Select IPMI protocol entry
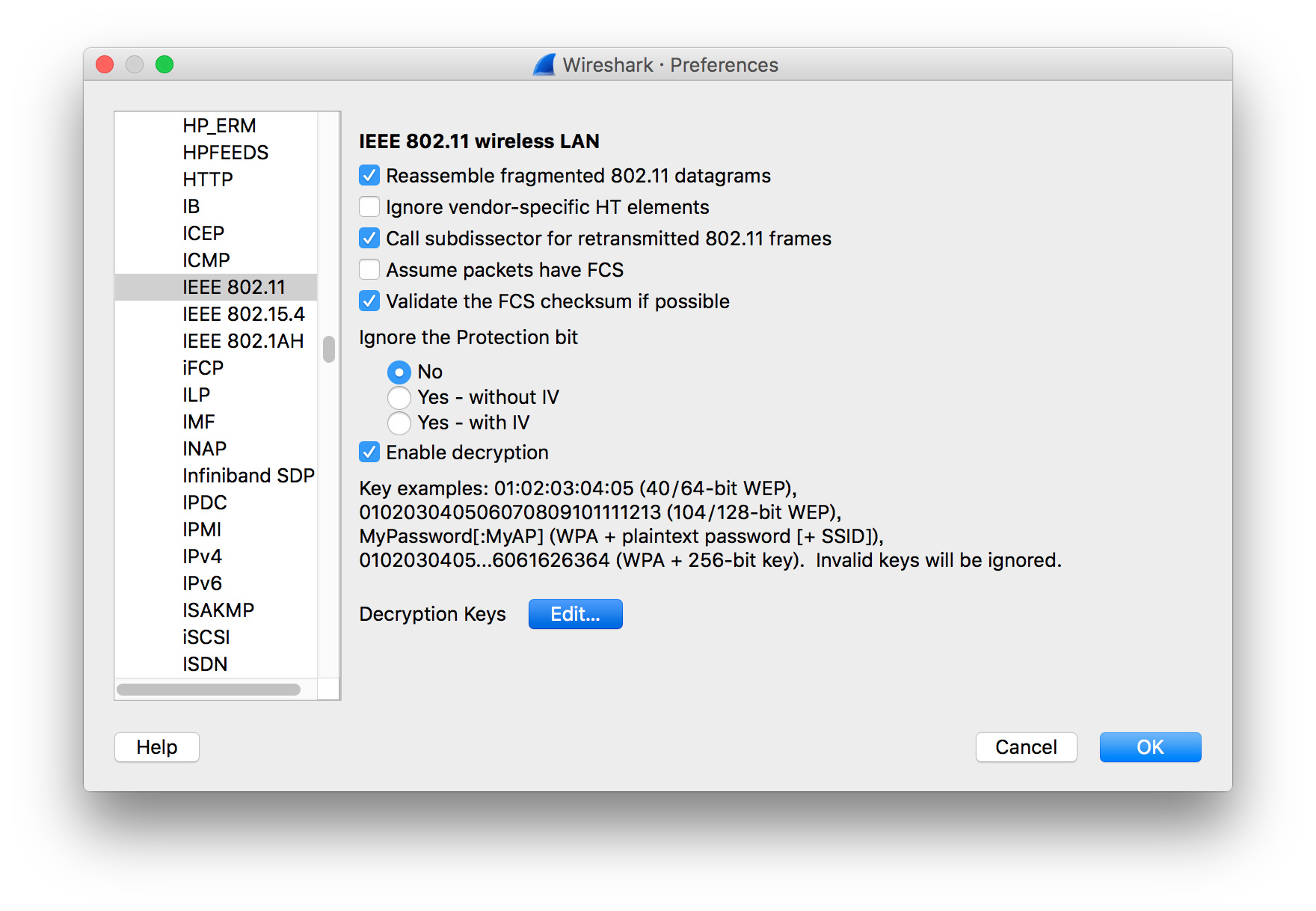 click(216, 530)
